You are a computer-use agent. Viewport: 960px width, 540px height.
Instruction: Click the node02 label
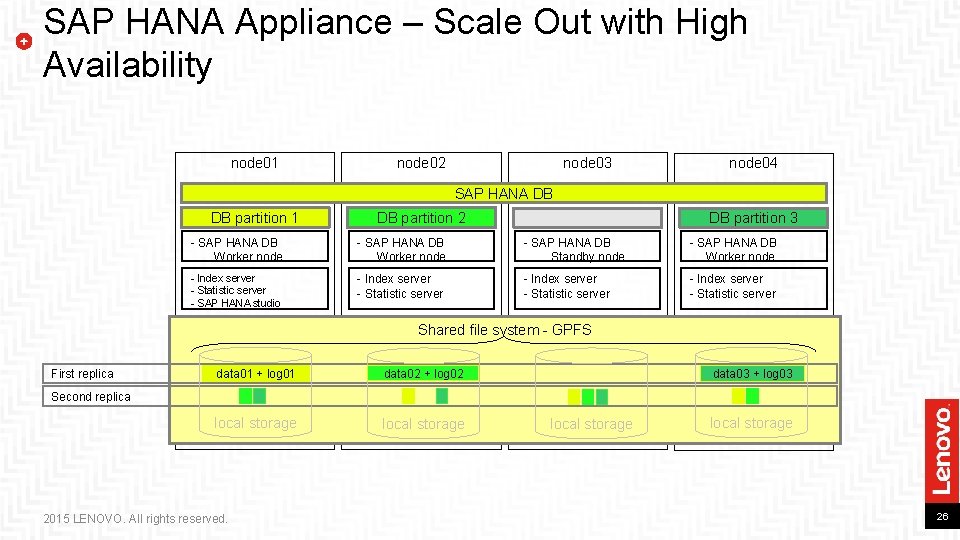(421, 163)
